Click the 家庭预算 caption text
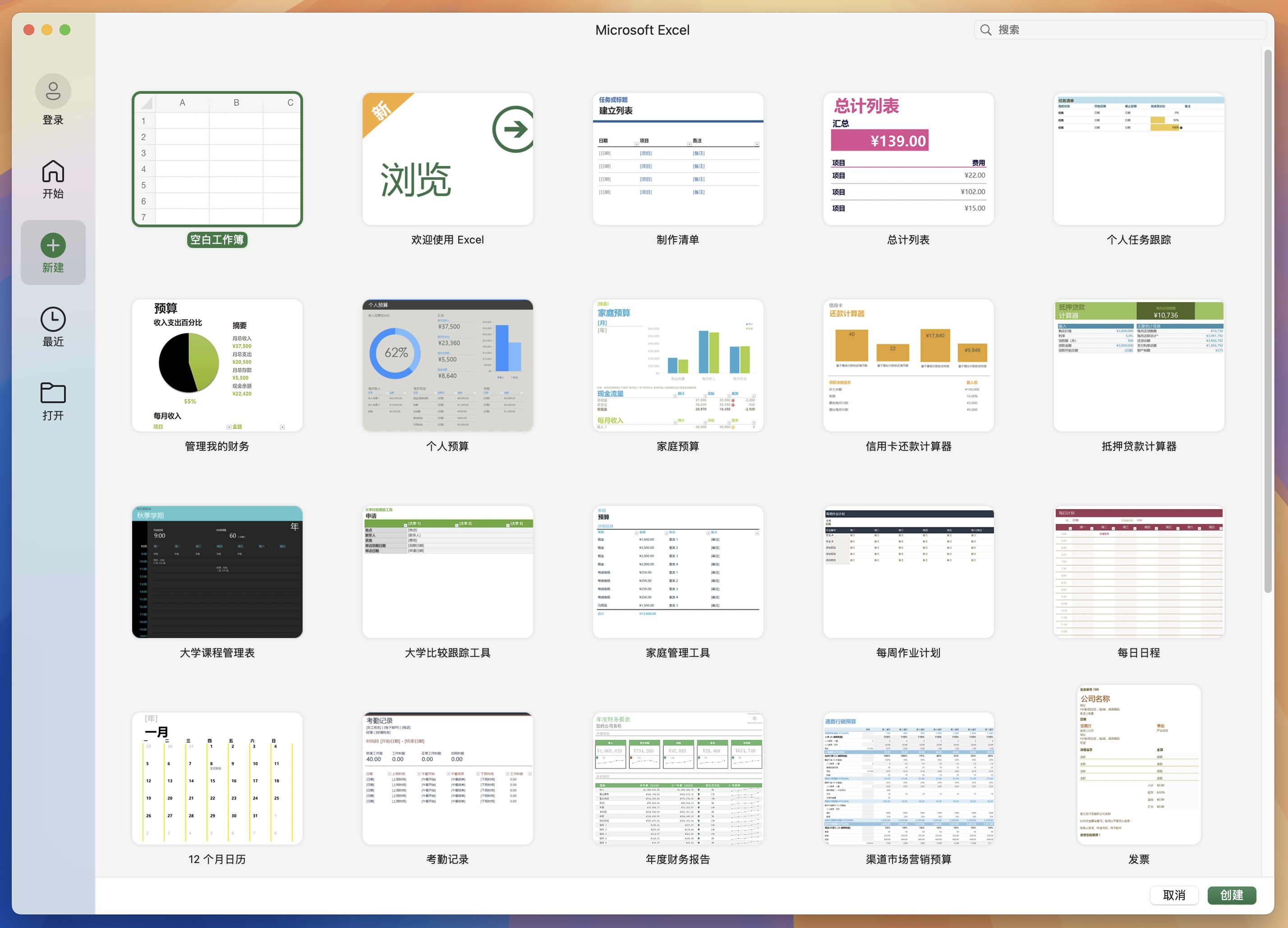This screenshot has width=1288, height=928. pos(677,446)
